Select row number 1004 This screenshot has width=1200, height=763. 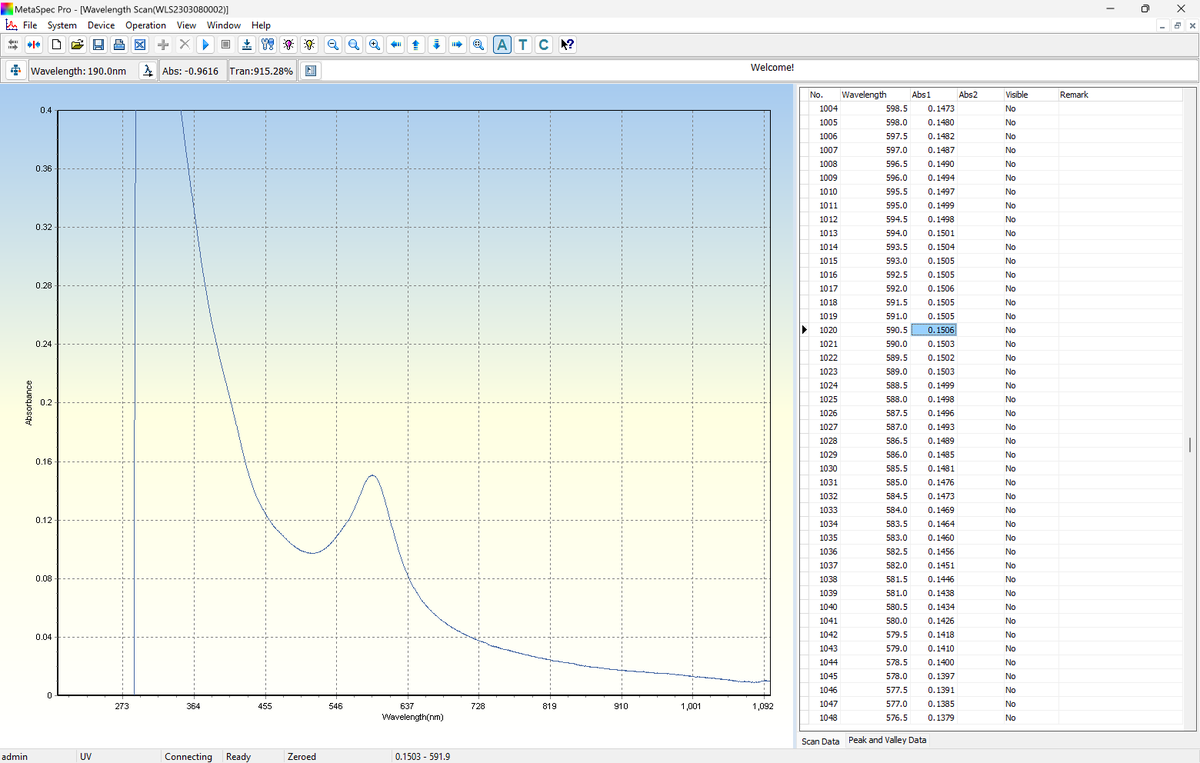pyautogui.click(x=828, y=108)
